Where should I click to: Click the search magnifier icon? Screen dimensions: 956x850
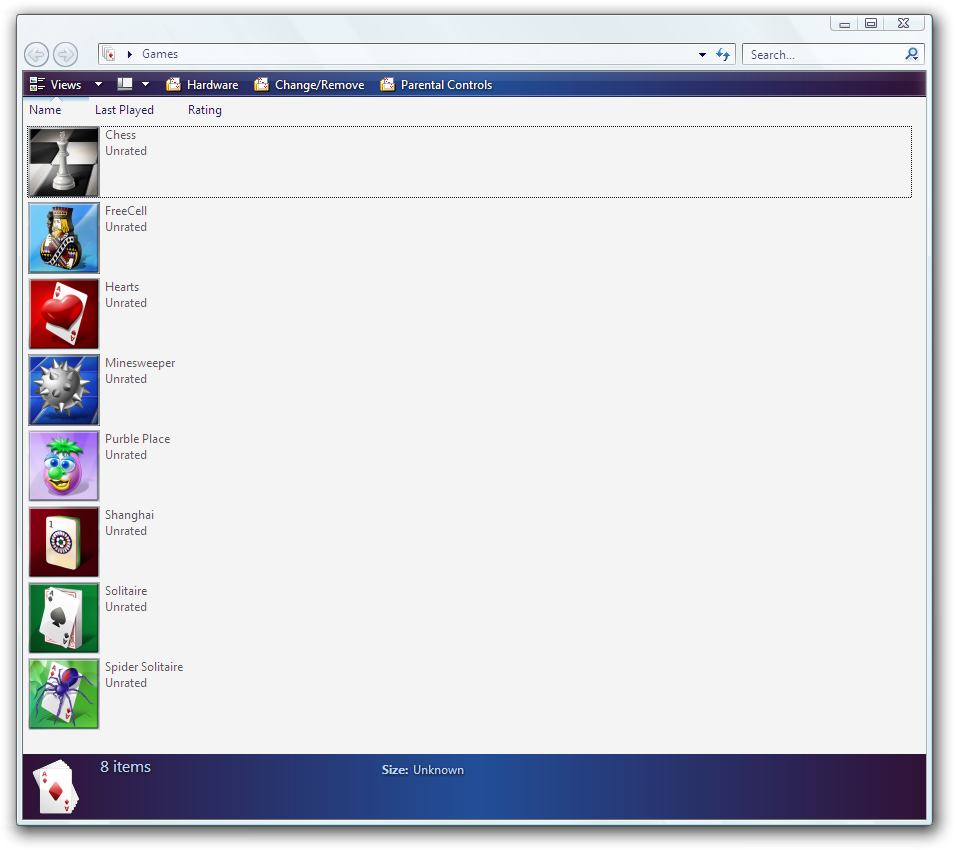[911, 54]
